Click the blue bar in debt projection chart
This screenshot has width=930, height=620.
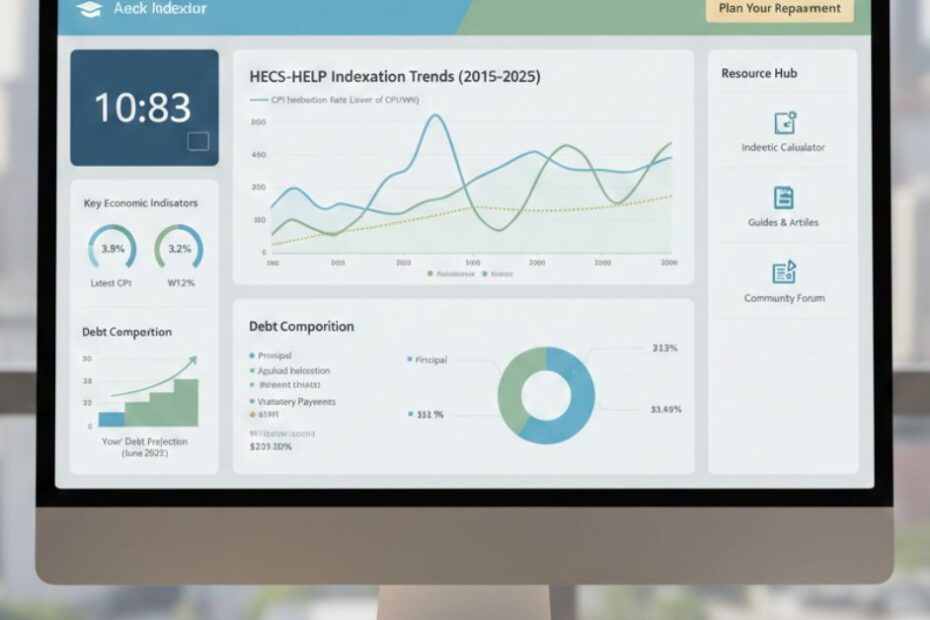pyautogui.click(x=111, y=419)
